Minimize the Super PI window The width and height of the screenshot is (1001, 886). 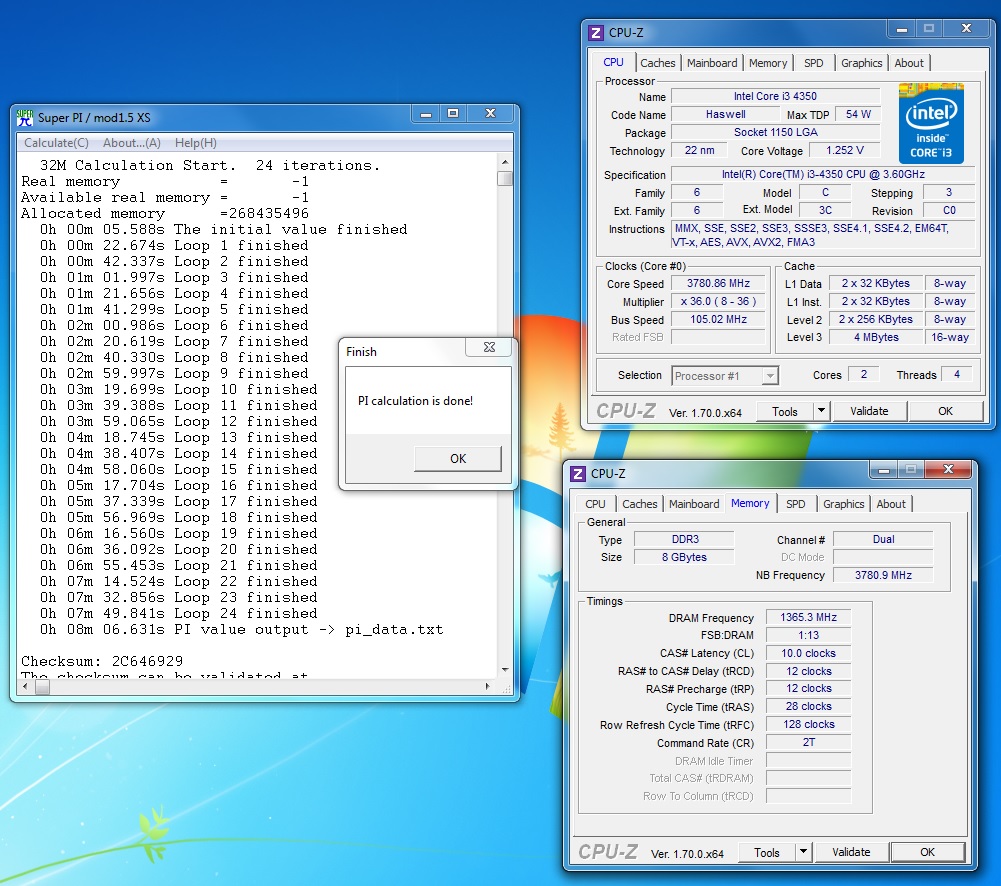pos(426,114)
